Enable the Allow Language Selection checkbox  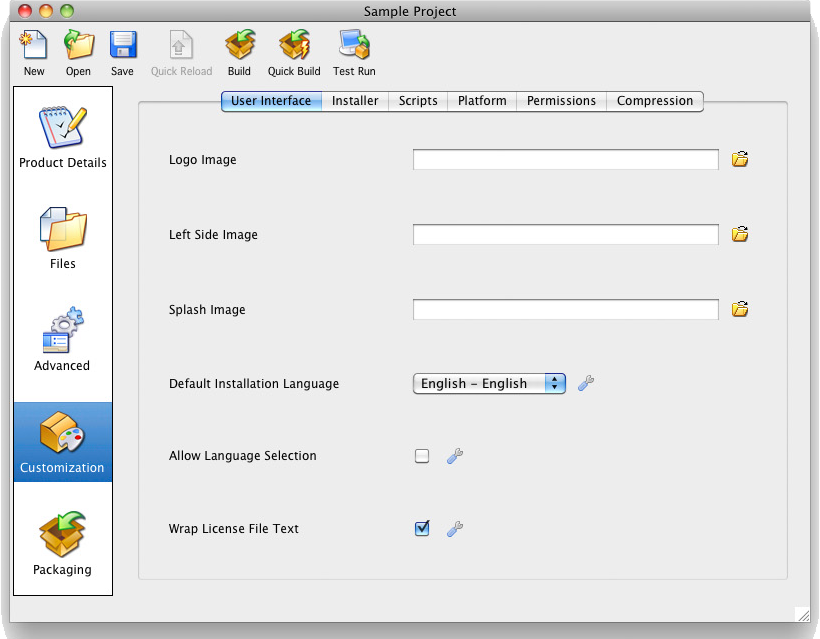[x=422, y=456]
